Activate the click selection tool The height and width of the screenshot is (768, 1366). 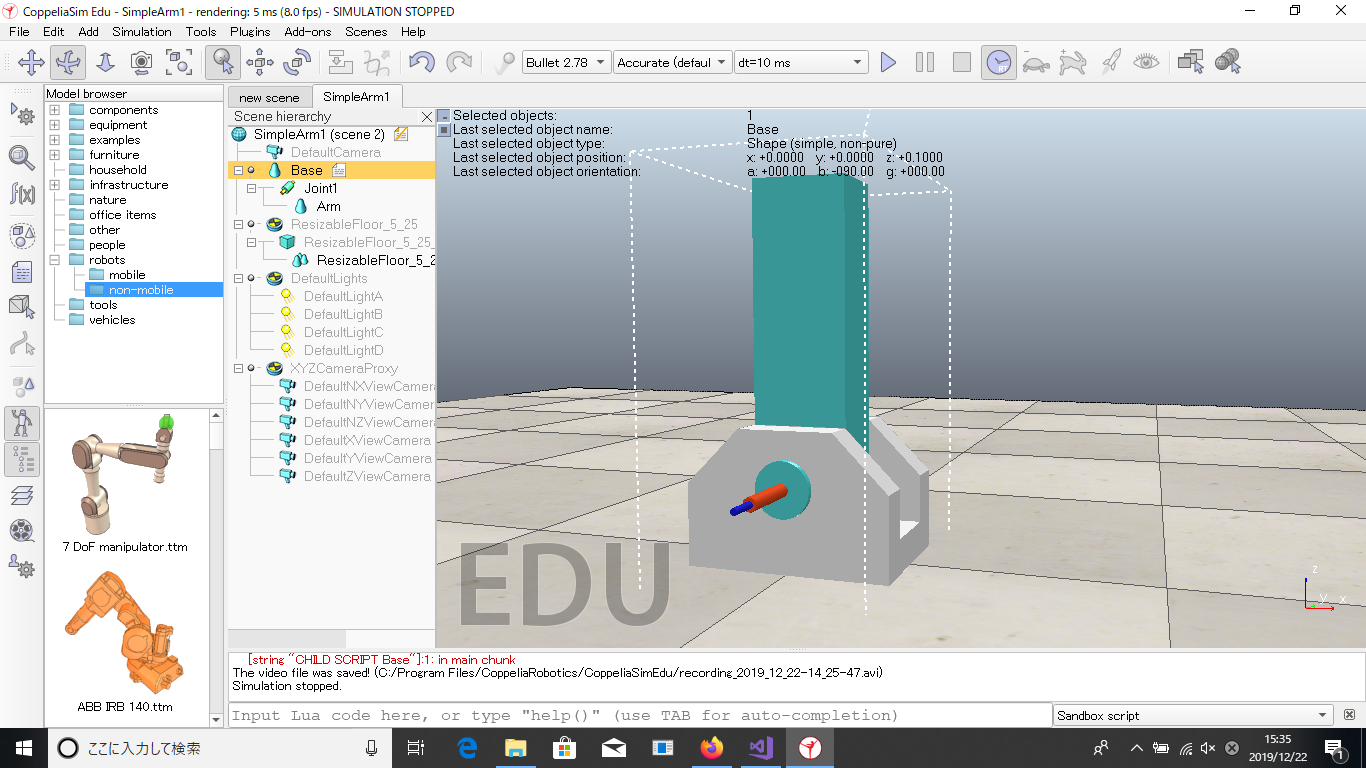click(x=222, y=62)
